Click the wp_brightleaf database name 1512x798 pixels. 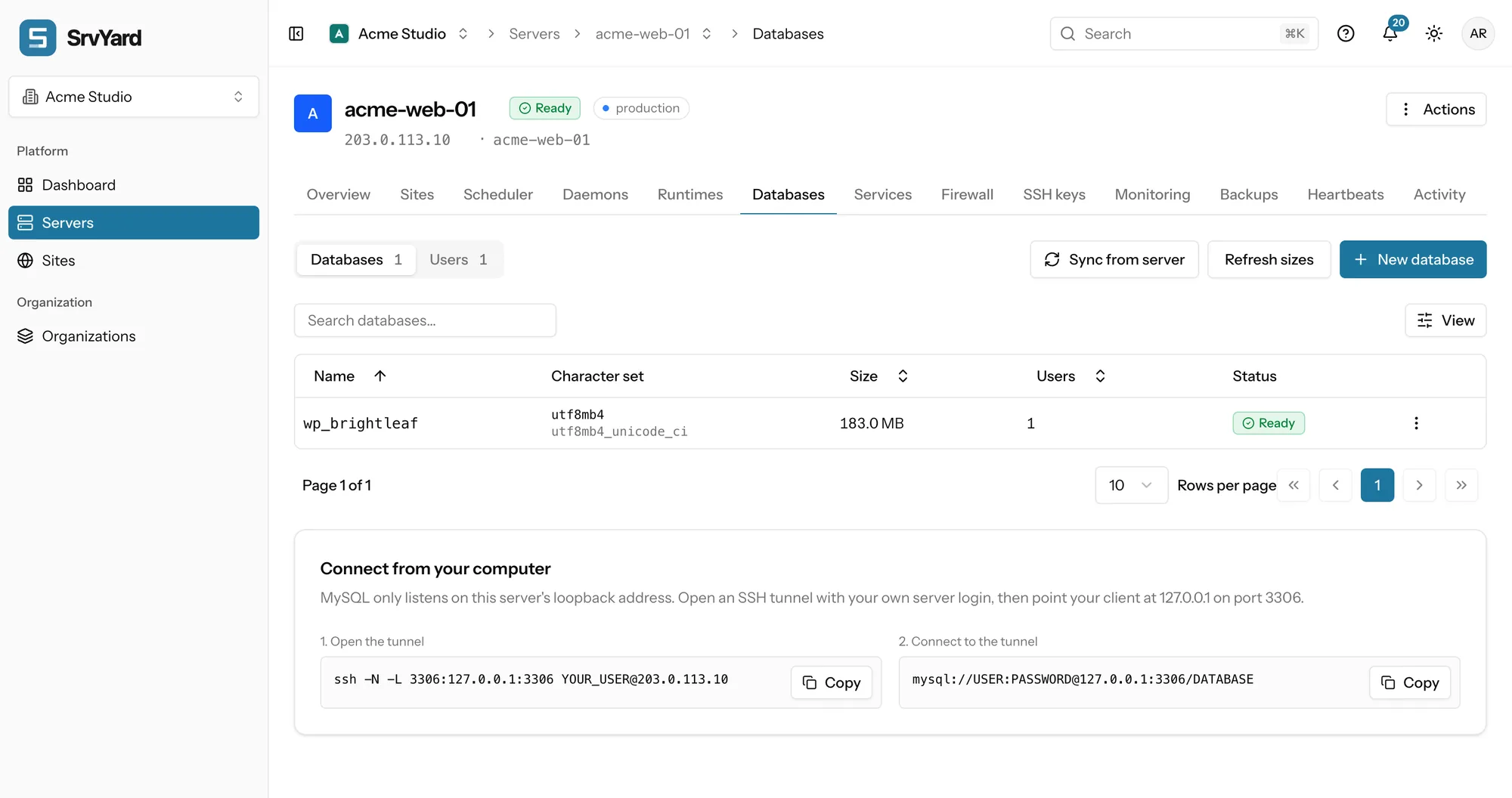pos(361,423)
